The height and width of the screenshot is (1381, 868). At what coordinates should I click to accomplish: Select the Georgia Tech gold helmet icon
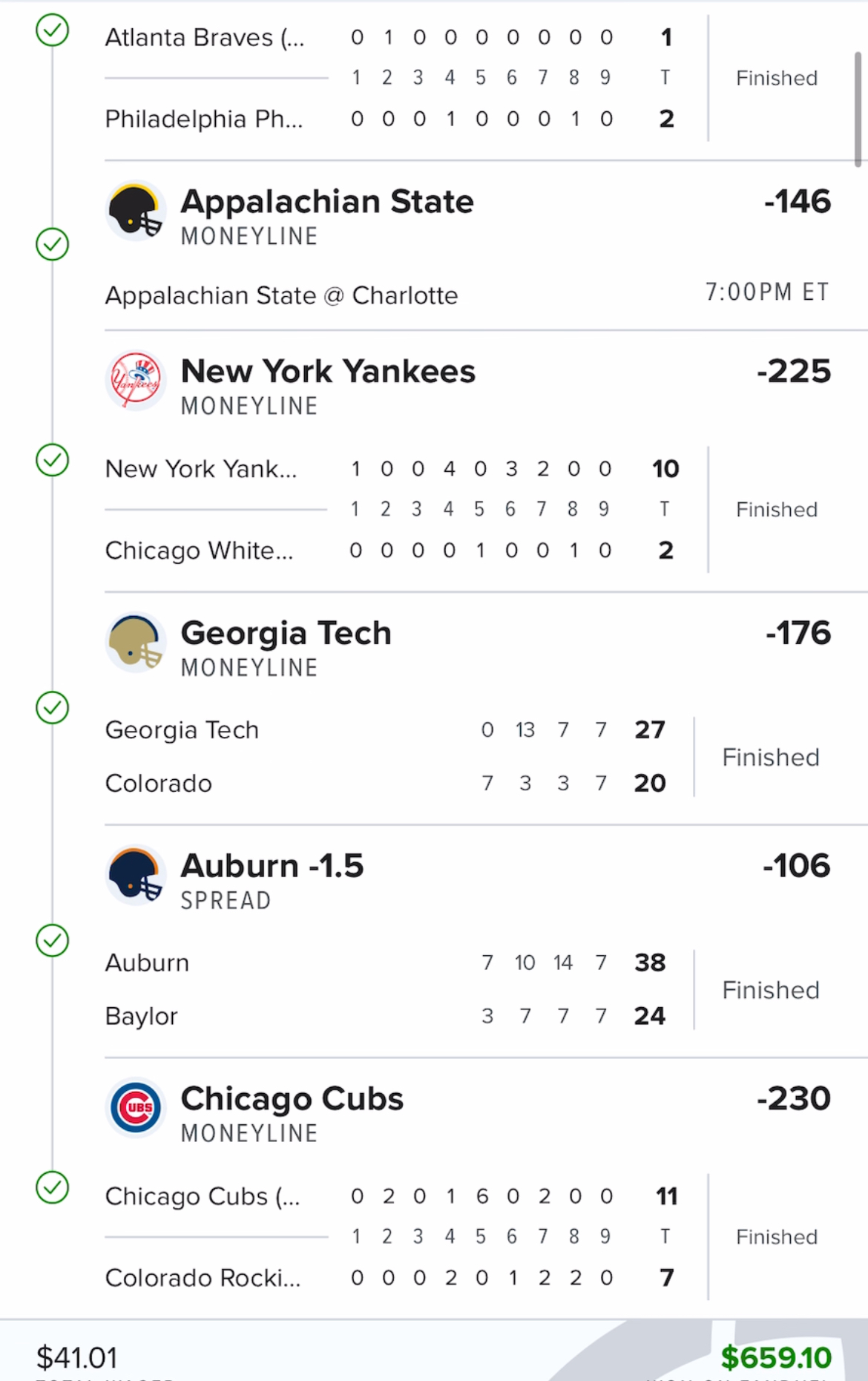[135, 642]
